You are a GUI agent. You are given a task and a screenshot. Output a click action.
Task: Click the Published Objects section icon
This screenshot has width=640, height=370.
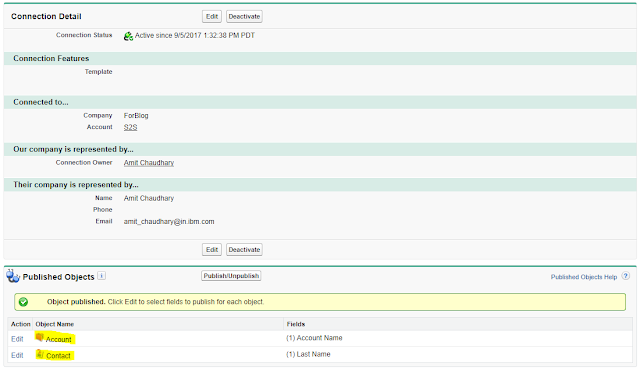pos(13,276)
